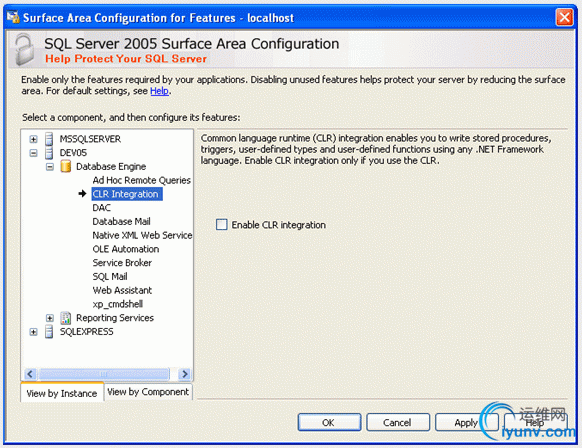Screen dimensions: 582x448
Task: Select the SQLEXPRESS instance label
Action: click(x=86, y=332)
